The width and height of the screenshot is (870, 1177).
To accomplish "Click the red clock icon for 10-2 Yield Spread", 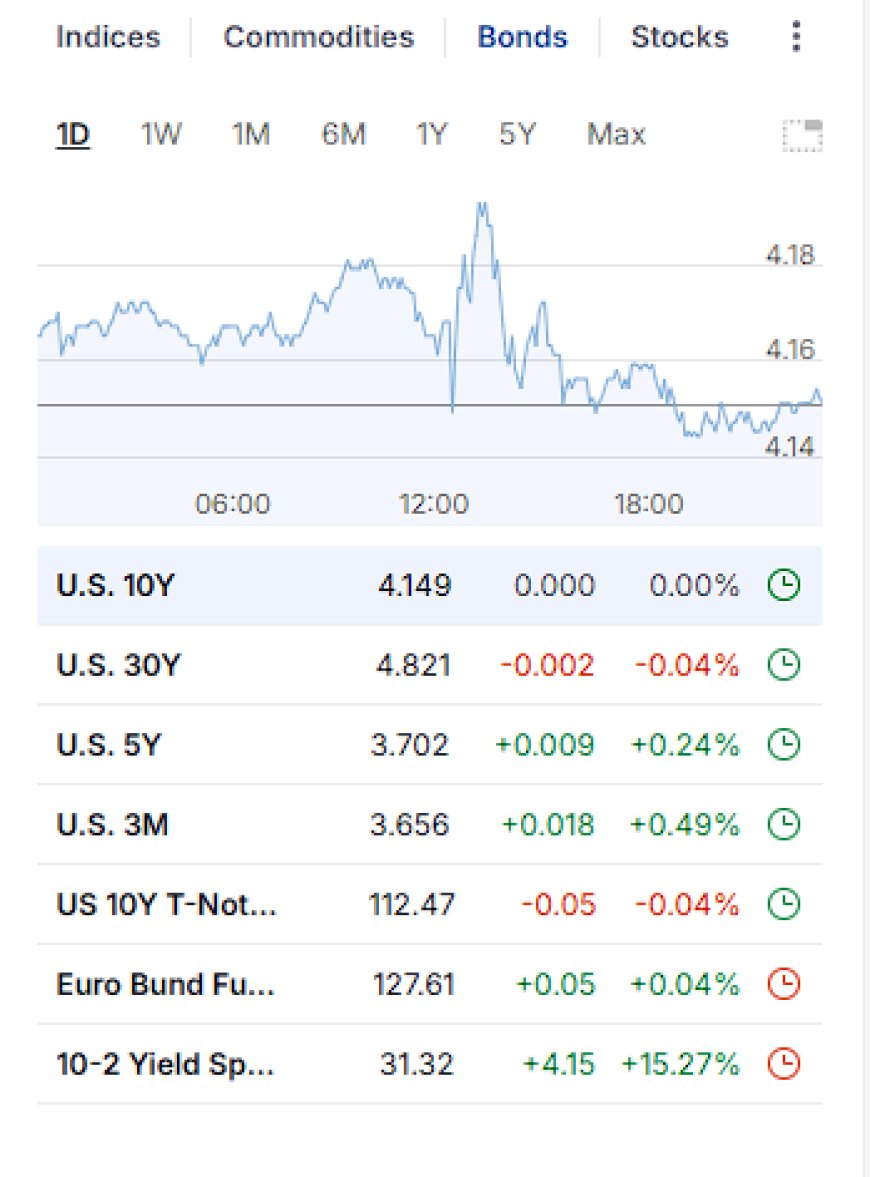I will pos(784,1064).
